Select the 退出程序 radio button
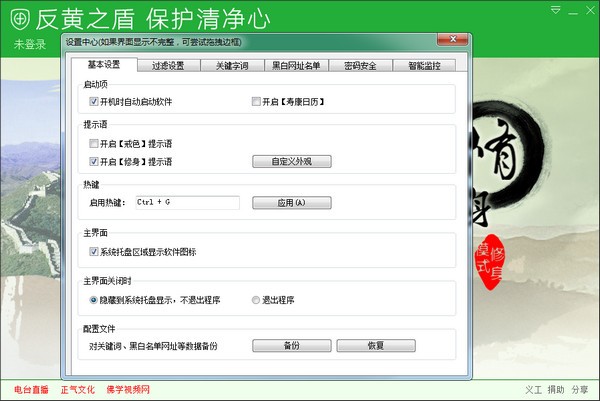The height and width of the screenshot is (401, 600). click(x=256, y=299)
